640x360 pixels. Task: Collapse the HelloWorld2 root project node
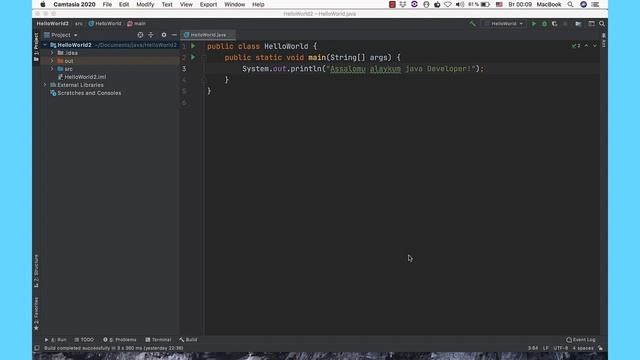click(x=45, y=45)
